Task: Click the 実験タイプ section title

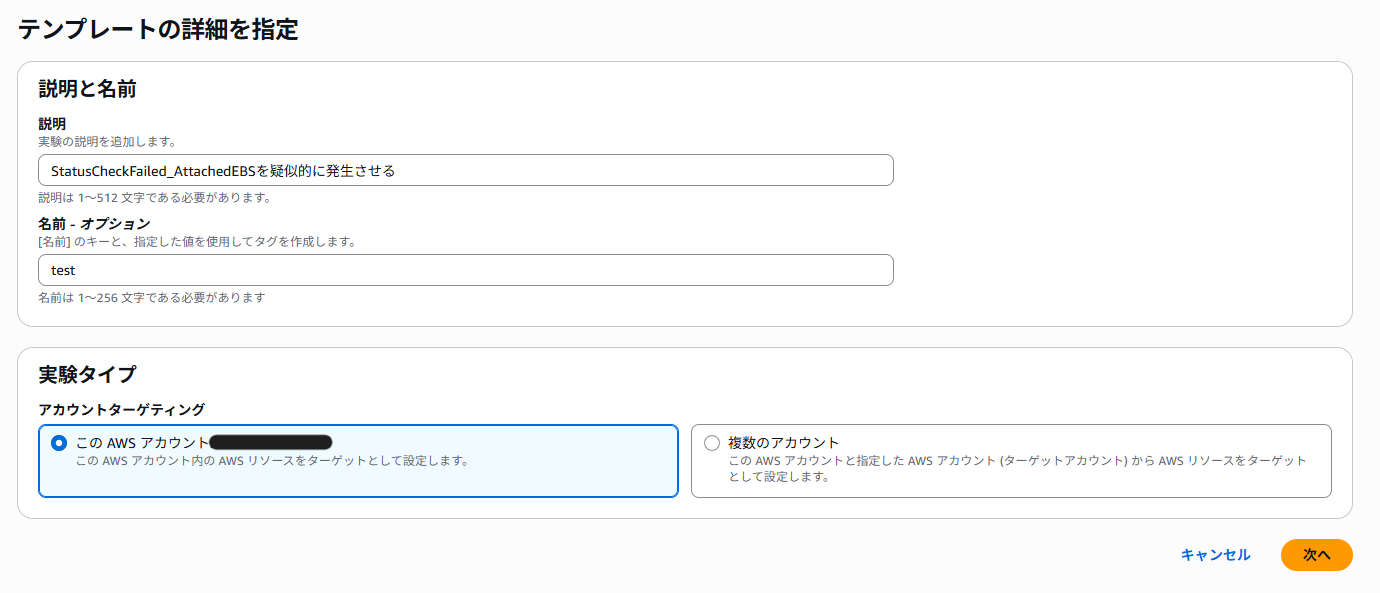Action: pyautogui.click(x=87, y=375)
